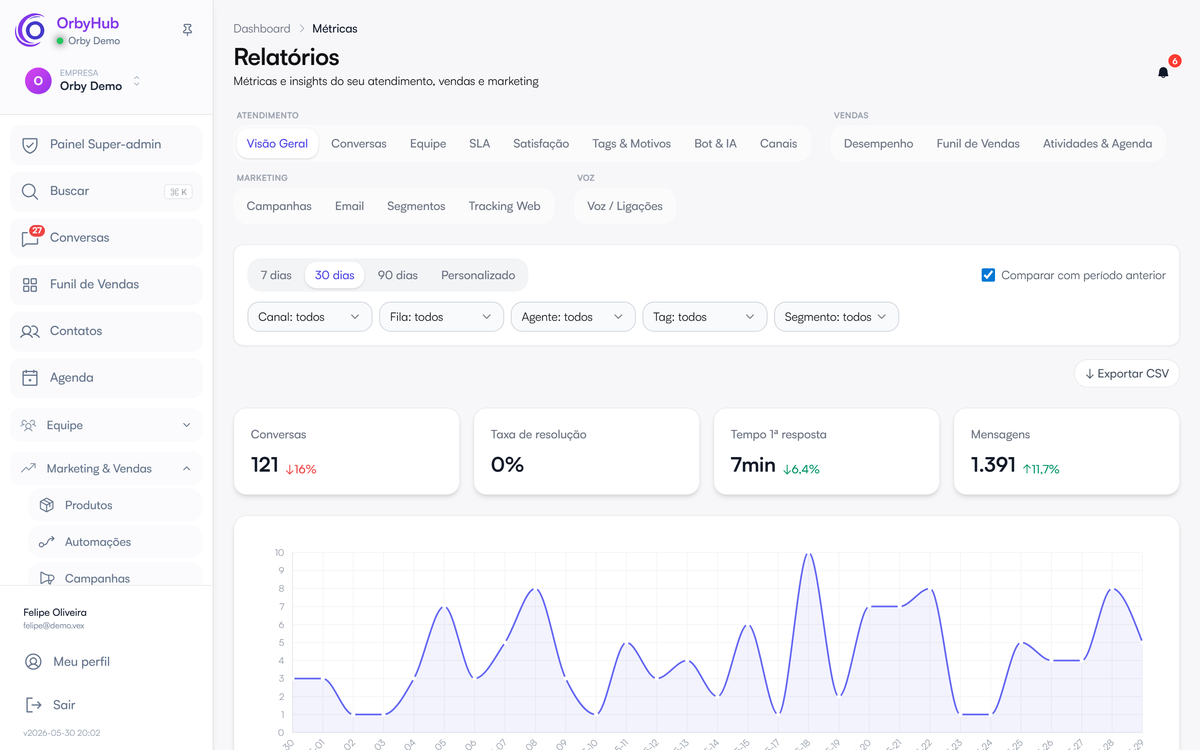The height and width of the screenshot is (750, 1200).
Task: Open the Segmento: todos dropdown
Action: (x=836, y=317)
